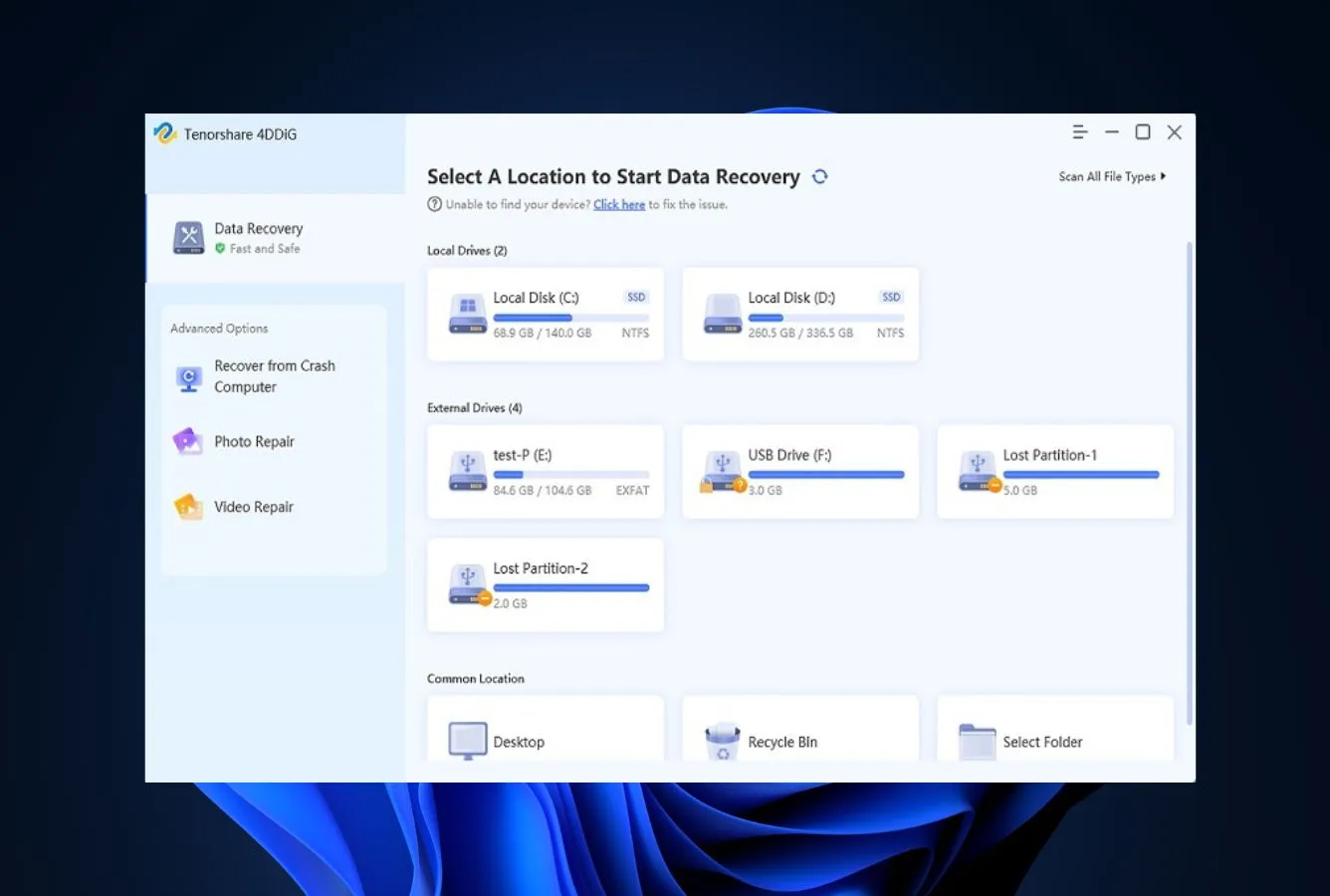
Task: Follow the Click here link
Action: (619, 204)
